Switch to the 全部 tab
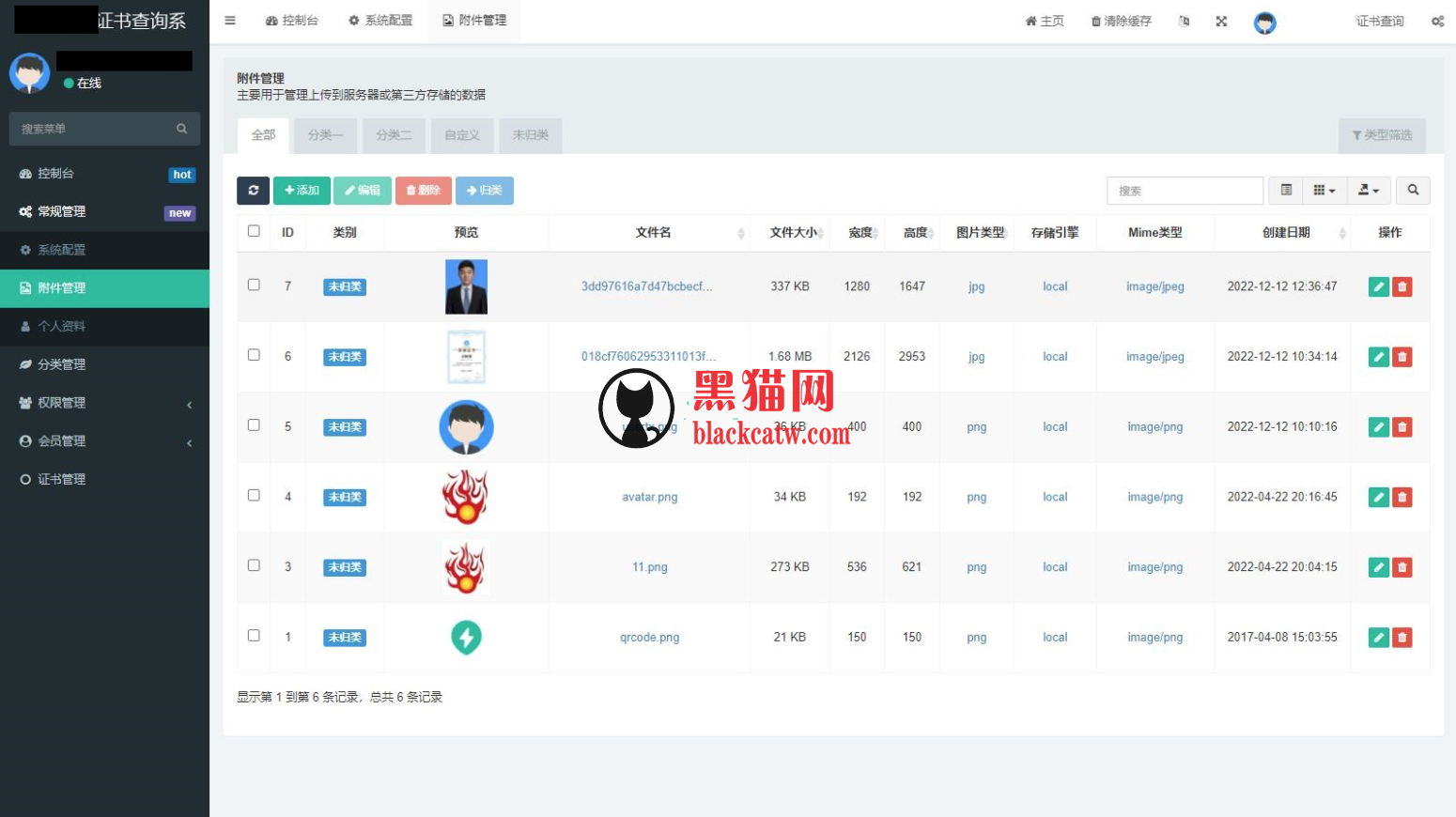Screen dimensions: 1456x817 (263, 135)
